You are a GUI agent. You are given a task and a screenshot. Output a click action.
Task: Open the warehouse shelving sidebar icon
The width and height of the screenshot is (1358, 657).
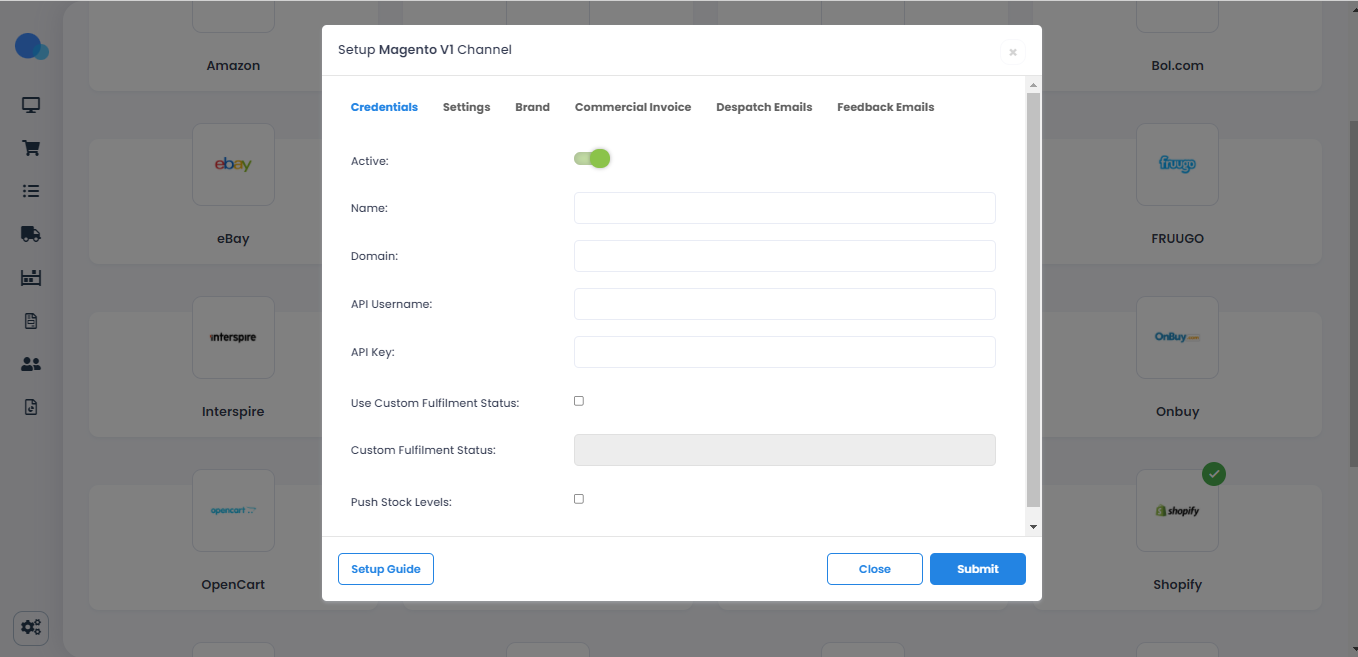pyautogui.click(x=31, y=278)
